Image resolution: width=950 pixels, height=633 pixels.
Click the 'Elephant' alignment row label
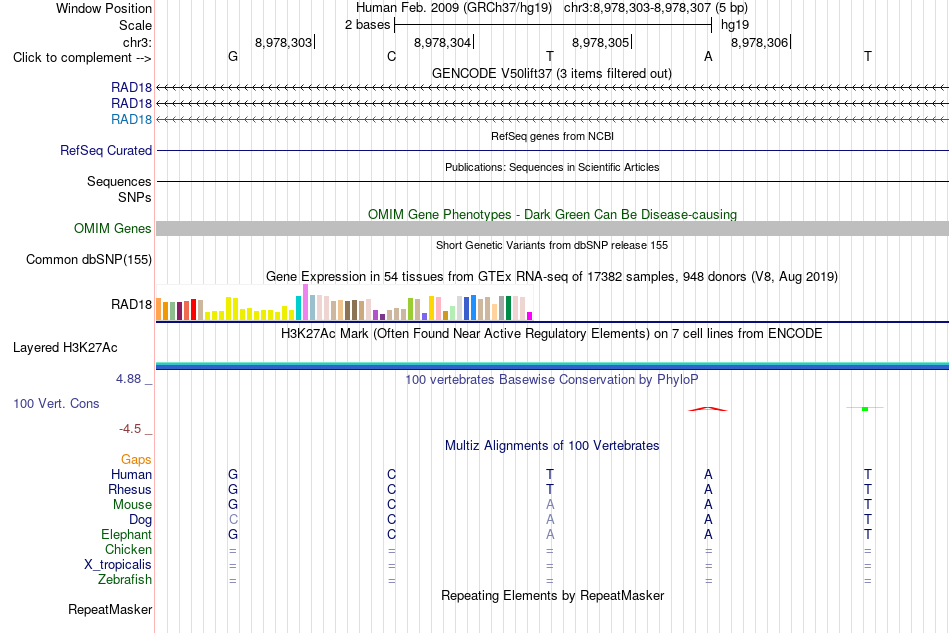(x=127, y=534)
